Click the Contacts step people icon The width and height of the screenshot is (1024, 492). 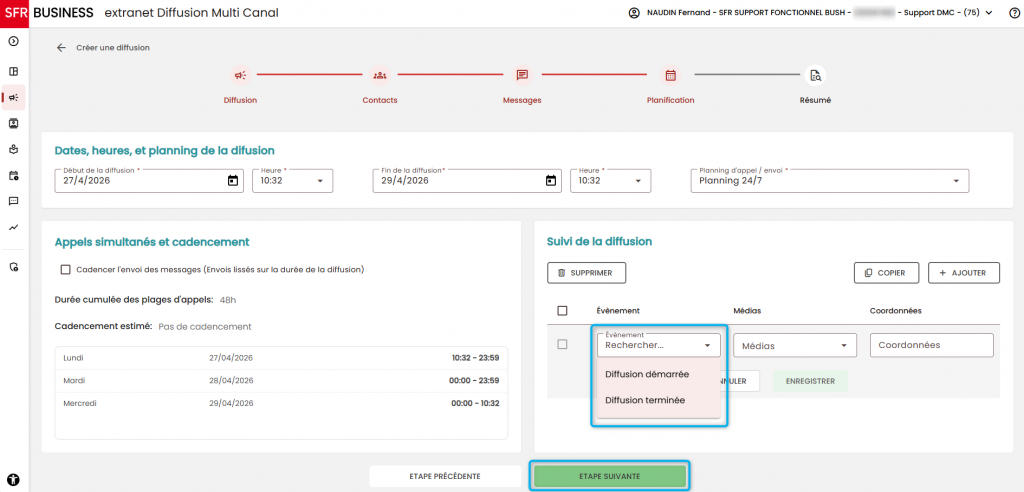tap(380, 75)
